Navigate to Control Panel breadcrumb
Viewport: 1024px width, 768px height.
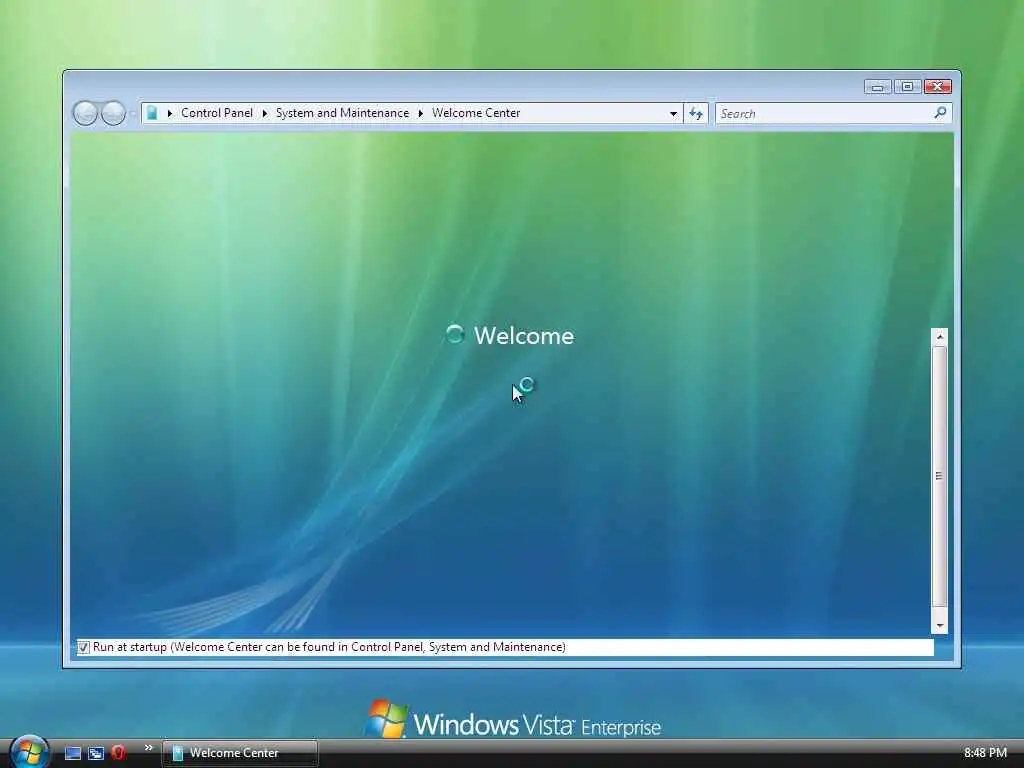[217, 113]
